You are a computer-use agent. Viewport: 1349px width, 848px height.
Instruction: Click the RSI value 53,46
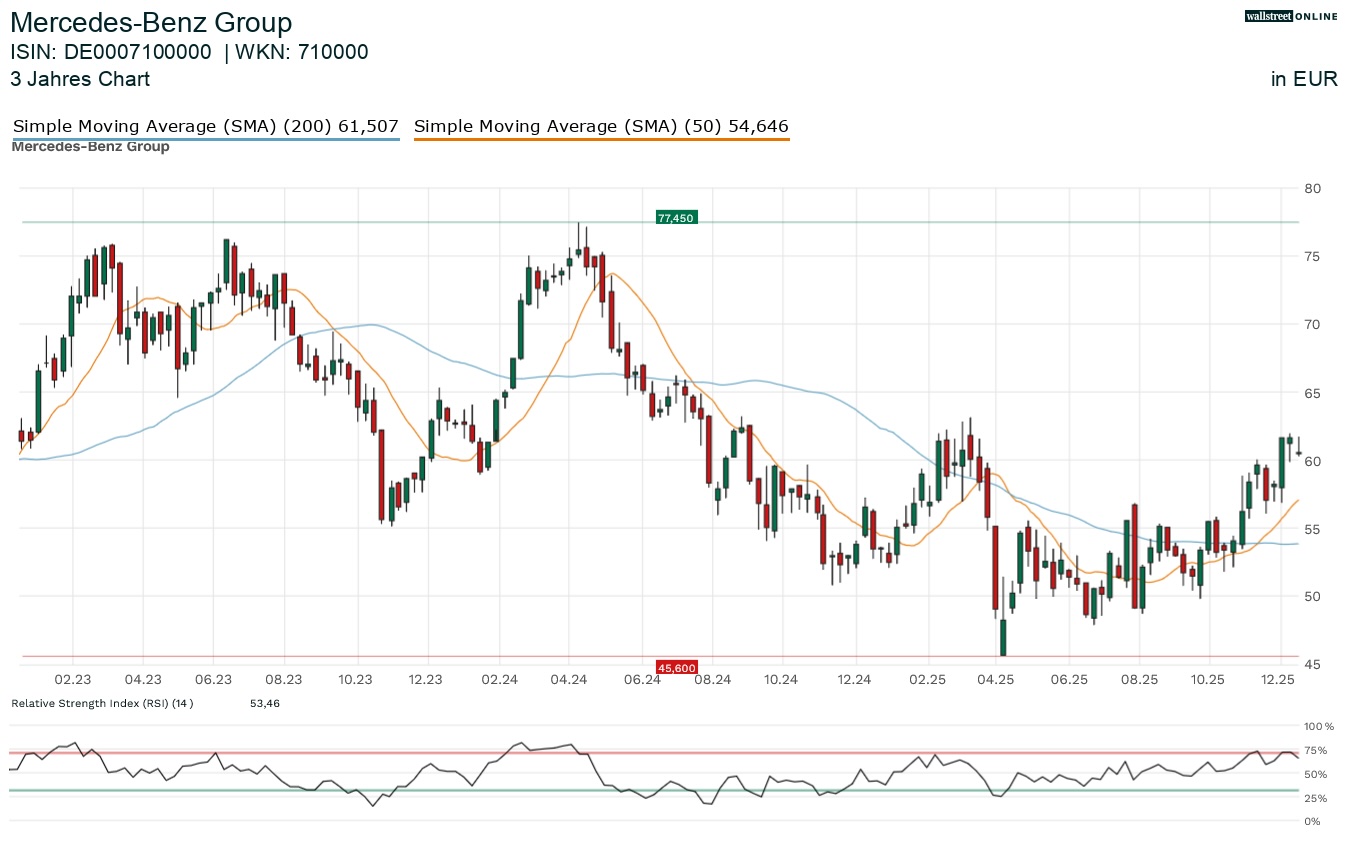(x=264, y=704)
